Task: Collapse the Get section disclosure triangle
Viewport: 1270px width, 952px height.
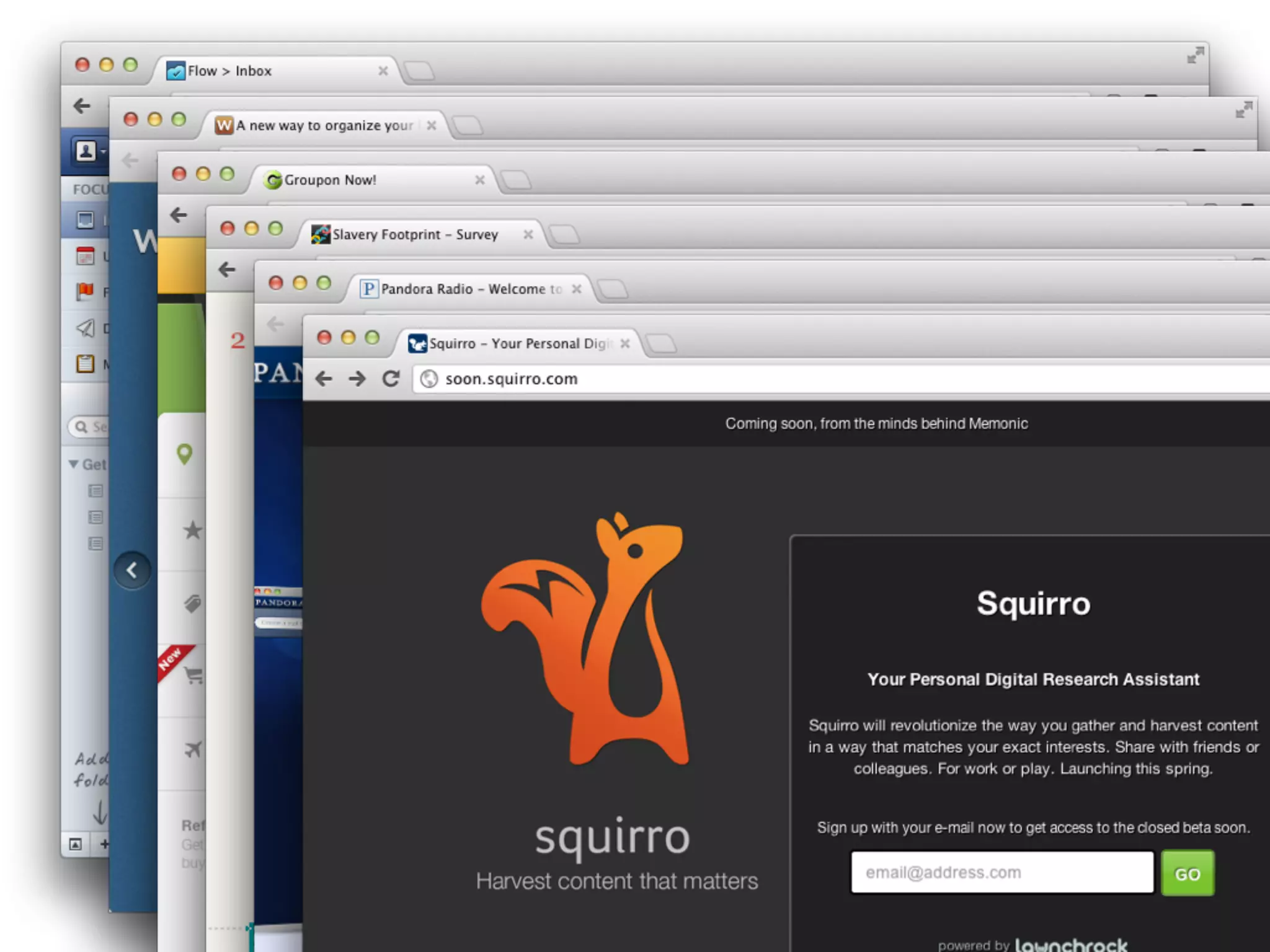Action: point(73,464)
